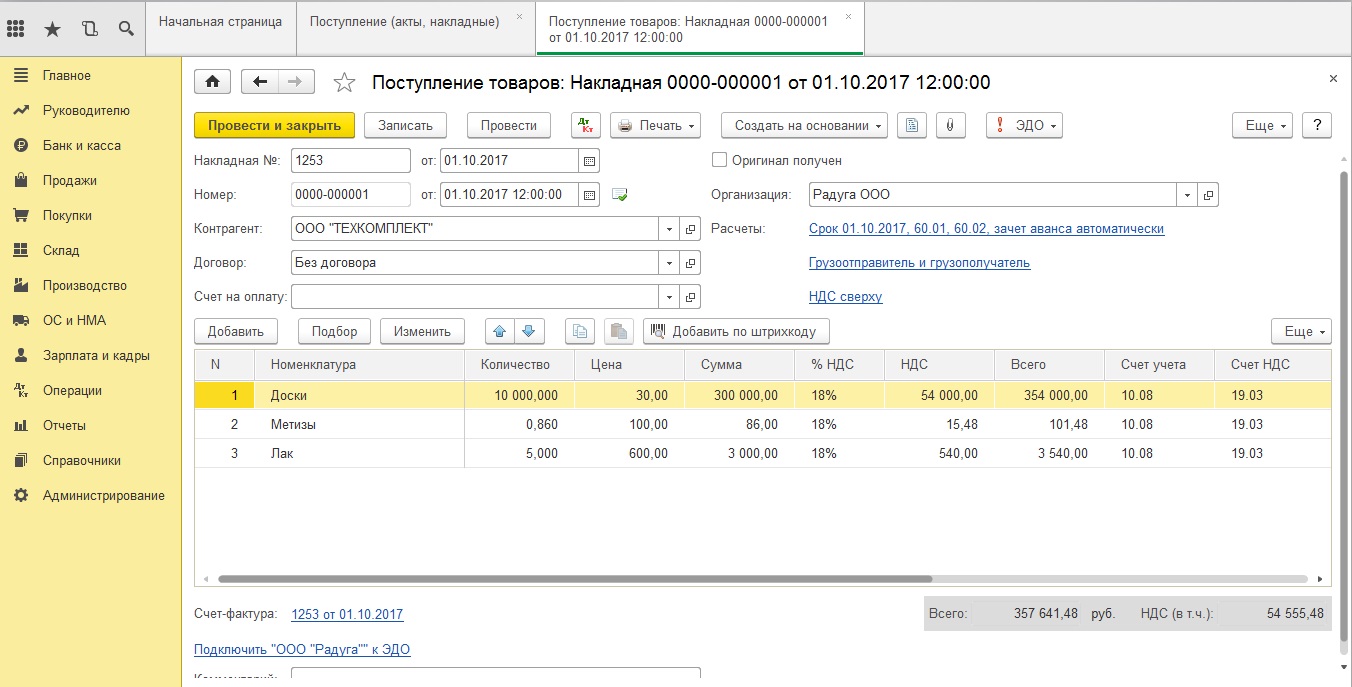
Task: Mark document as favorite with star
Action: (344, 83)
